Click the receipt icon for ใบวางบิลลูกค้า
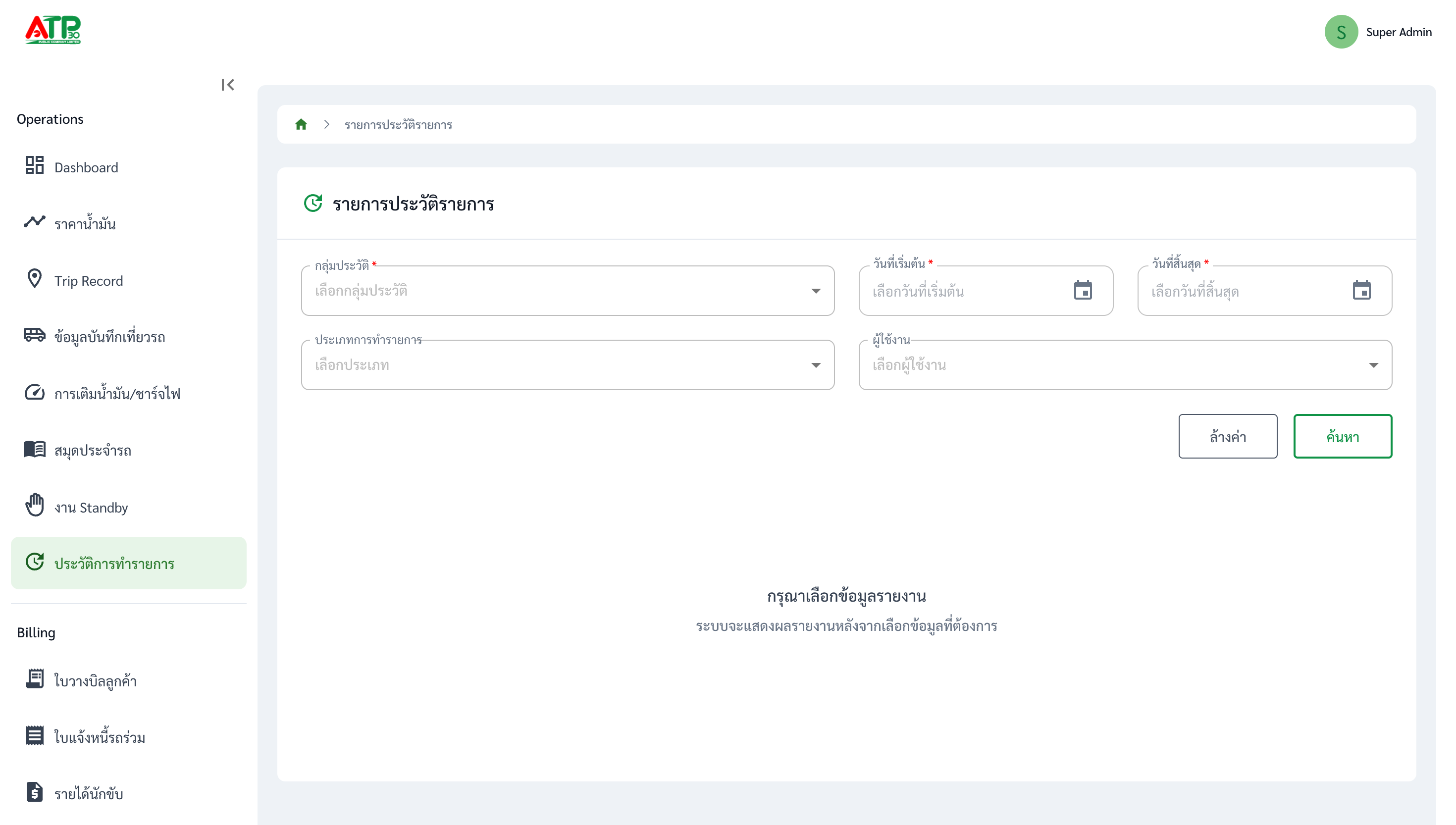Viewport: 1456px width, 825px height. click(x=35, y=678)
